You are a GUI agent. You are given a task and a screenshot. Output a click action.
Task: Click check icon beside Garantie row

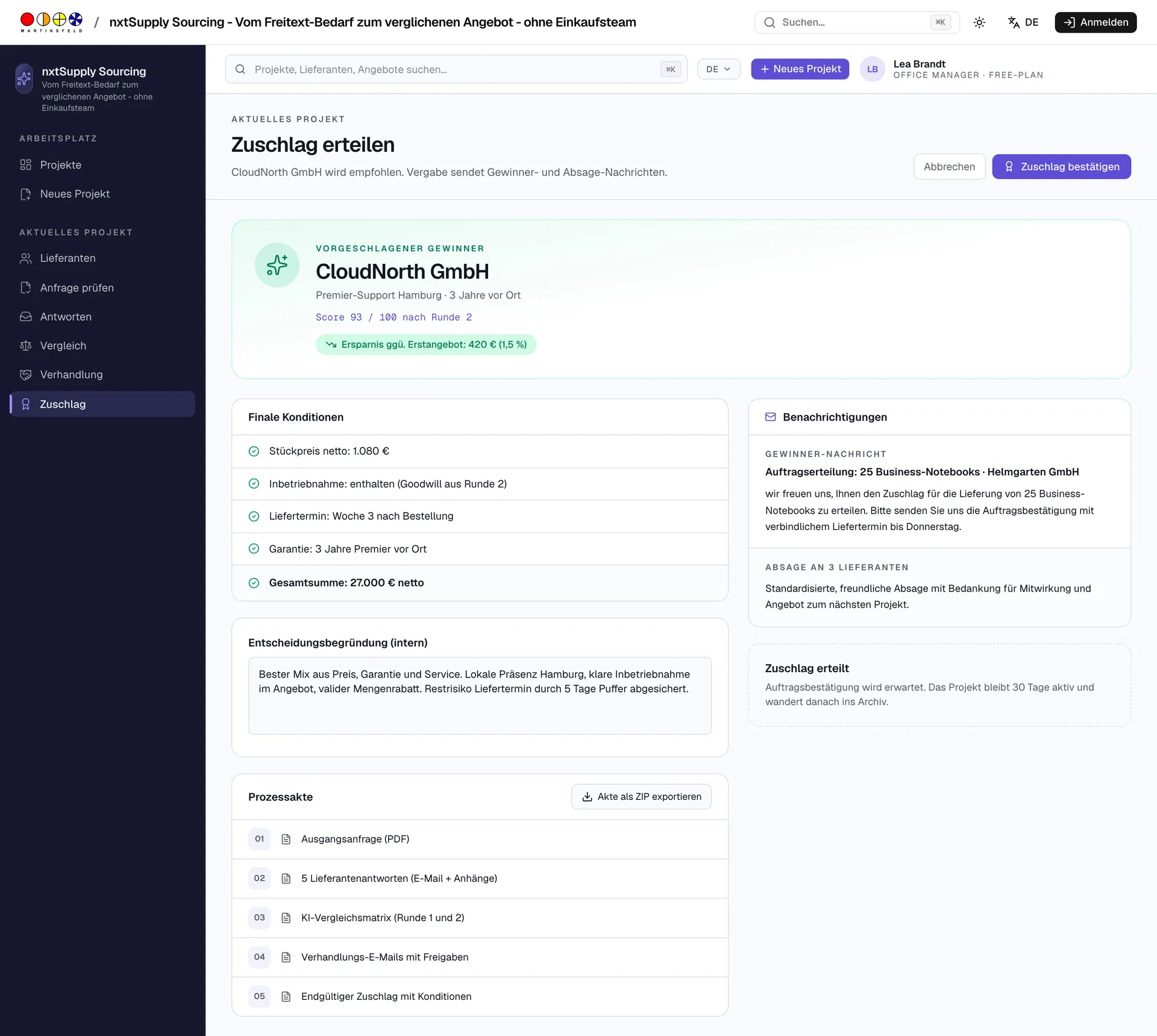point(254,549)
